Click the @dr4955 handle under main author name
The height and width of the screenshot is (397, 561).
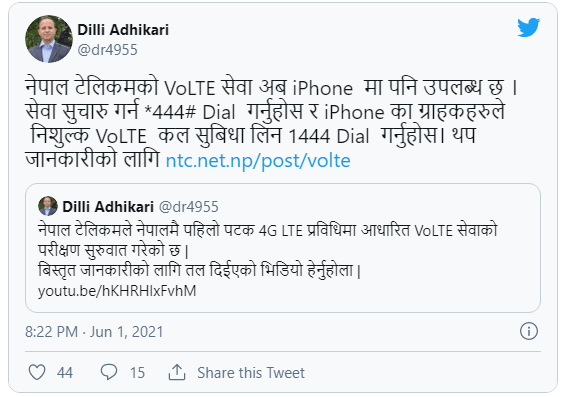(x=107, y=50)
